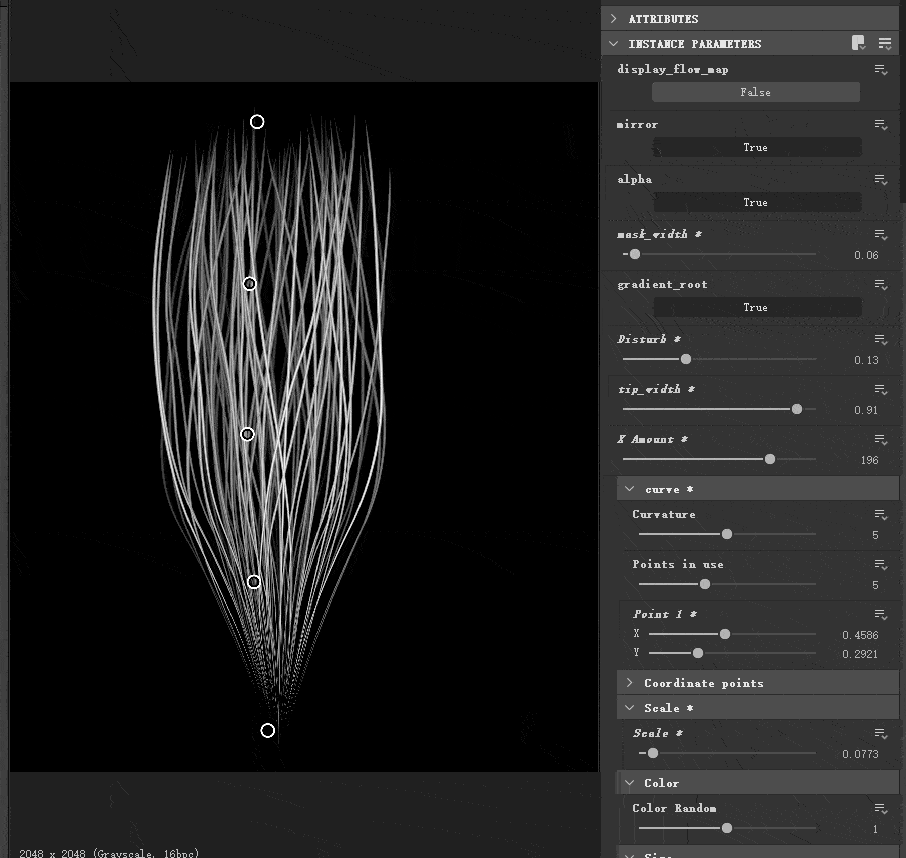Click the mask_width value 0.06

(866, 255)
